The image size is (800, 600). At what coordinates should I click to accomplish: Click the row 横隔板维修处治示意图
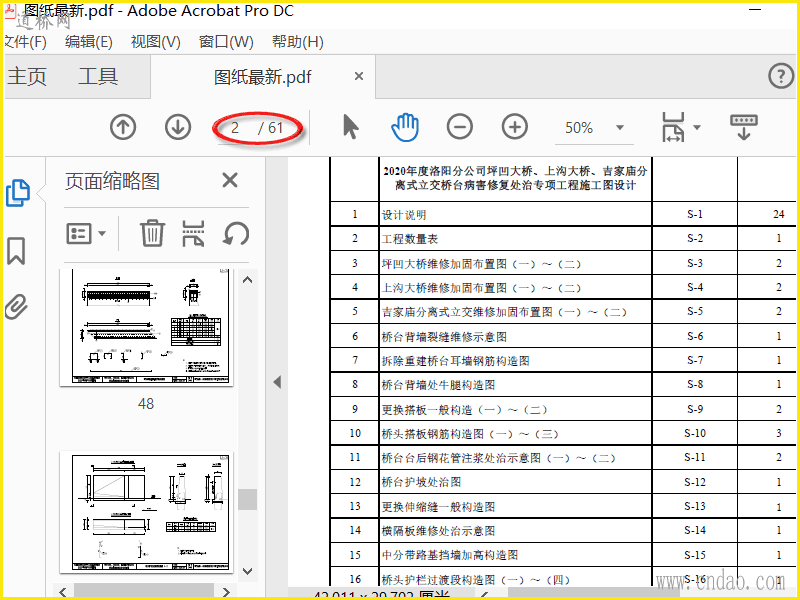(563, 531)
